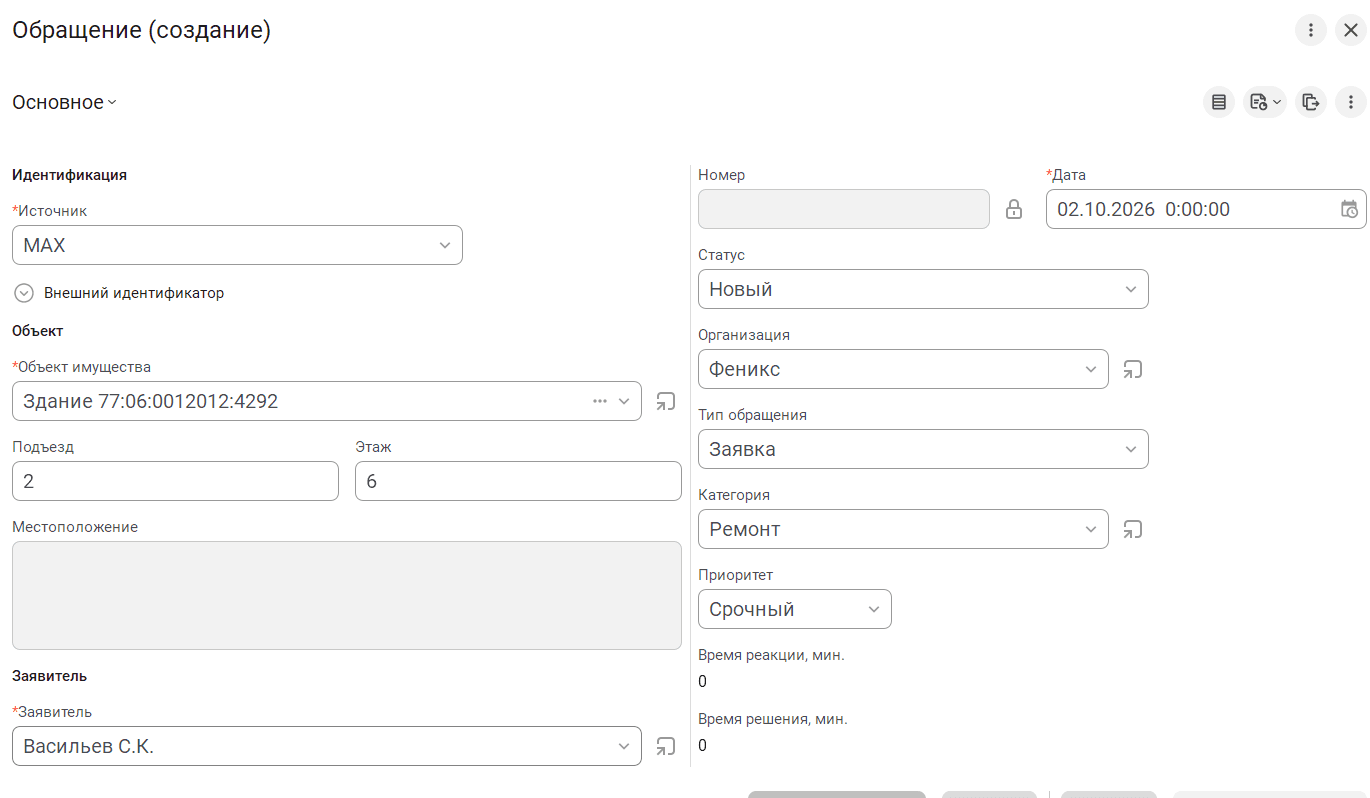The width and height of the screenshot is (1370, 798).
Task: Open the Приоритет dropdown showing Срочный
Action: coord(794,609)
